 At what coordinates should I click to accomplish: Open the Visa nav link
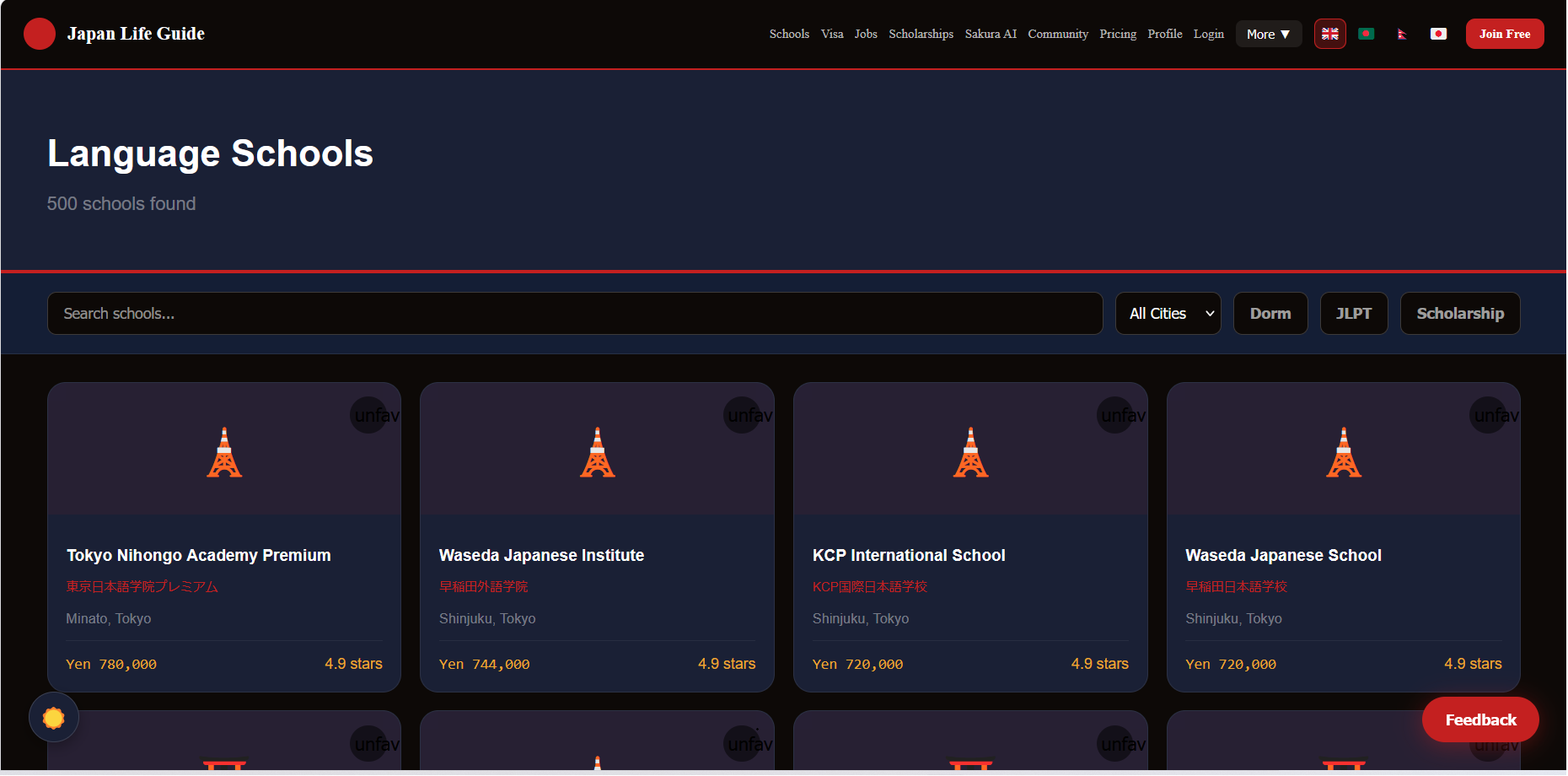tap(832, 34)
